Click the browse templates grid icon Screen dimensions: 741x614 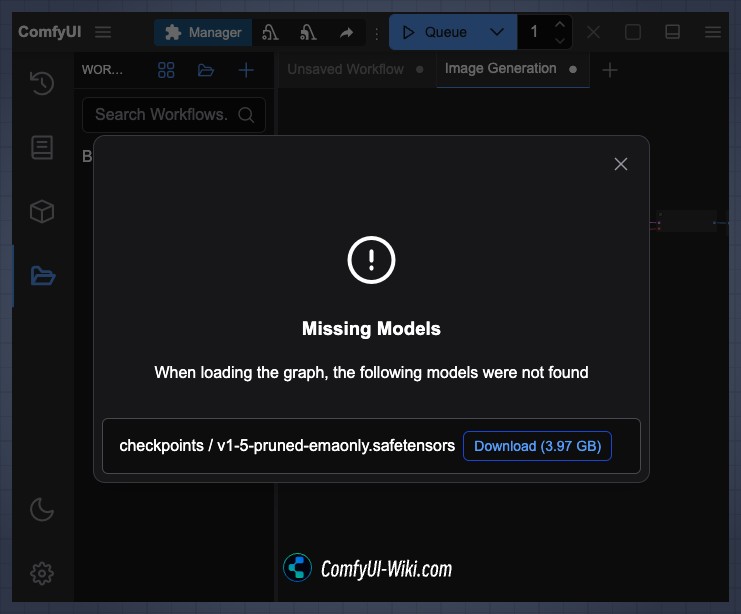[x=166, y=70]
